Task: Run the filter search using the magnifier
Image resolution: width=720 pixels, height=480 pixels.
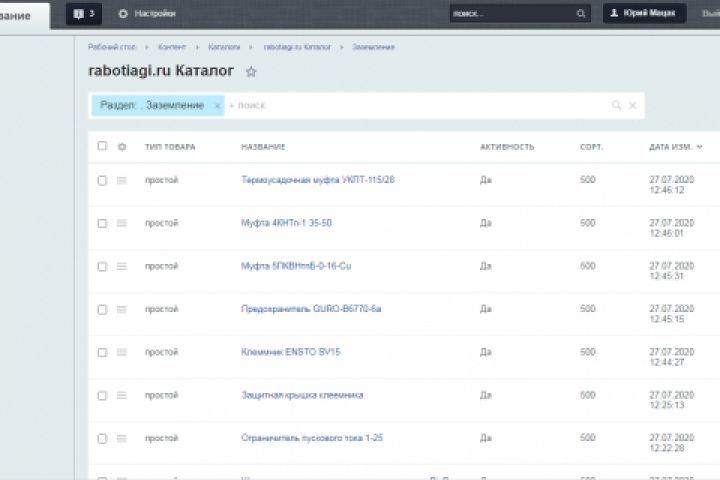Action: coord(616,105)
